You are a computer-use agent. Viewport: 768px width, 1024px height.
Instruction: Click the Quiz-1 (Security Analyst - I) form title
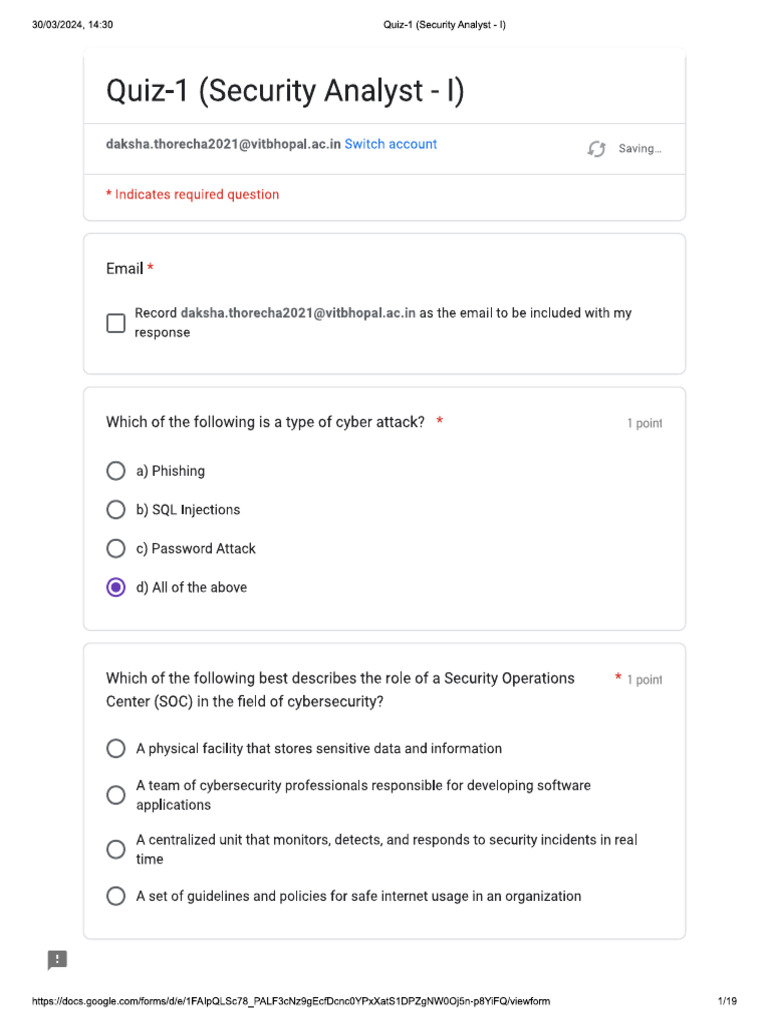[x=285, y=91]
